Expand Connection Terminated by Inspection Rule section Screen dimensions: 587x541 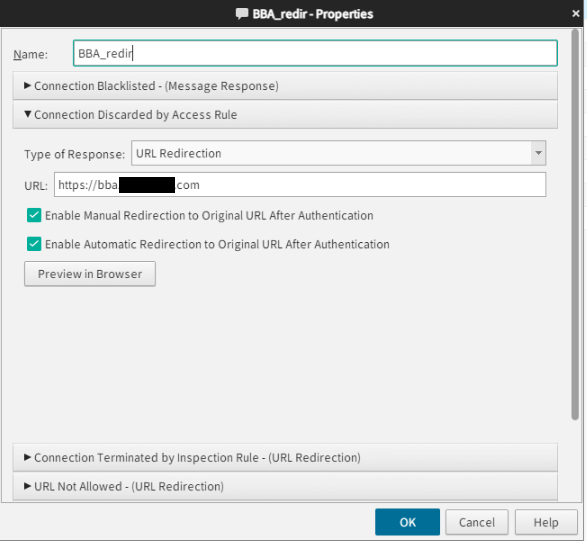click(285, 458)
